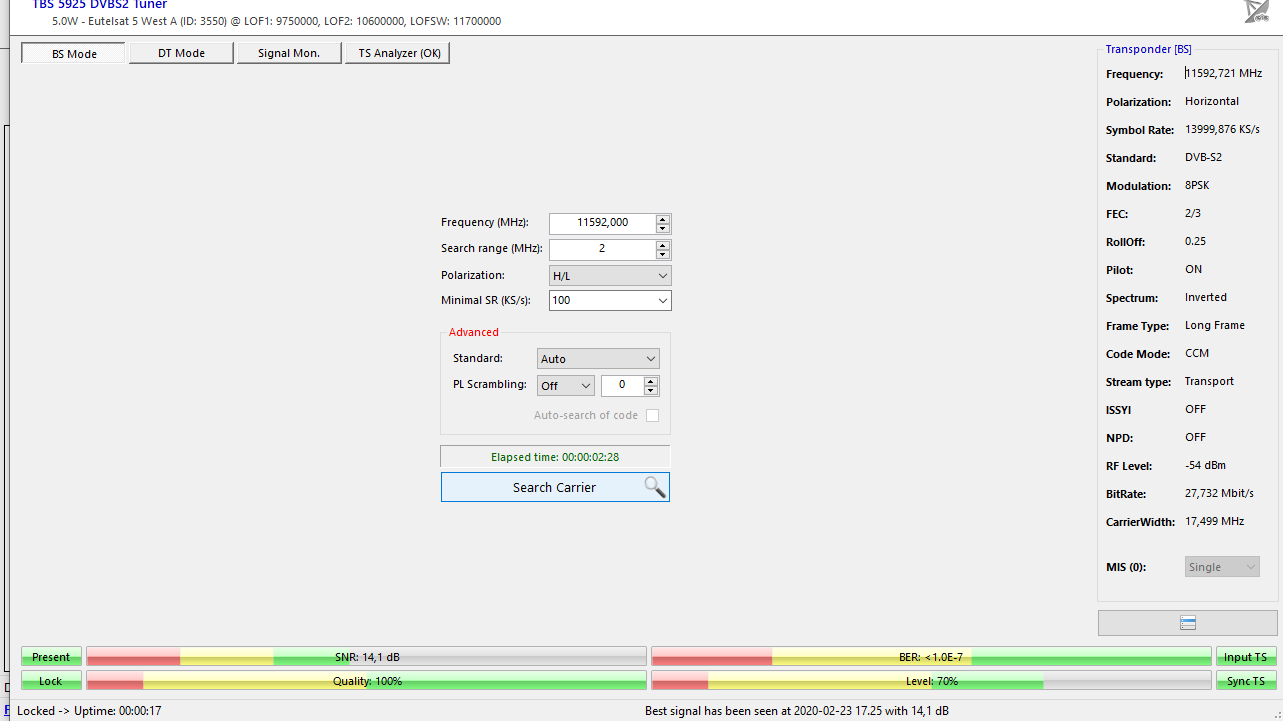Image resolution: width=1283 pixels, height=721 pixels.
Task: Click the satellite icon in top-right corner
Action: (x=1256, y=10)
